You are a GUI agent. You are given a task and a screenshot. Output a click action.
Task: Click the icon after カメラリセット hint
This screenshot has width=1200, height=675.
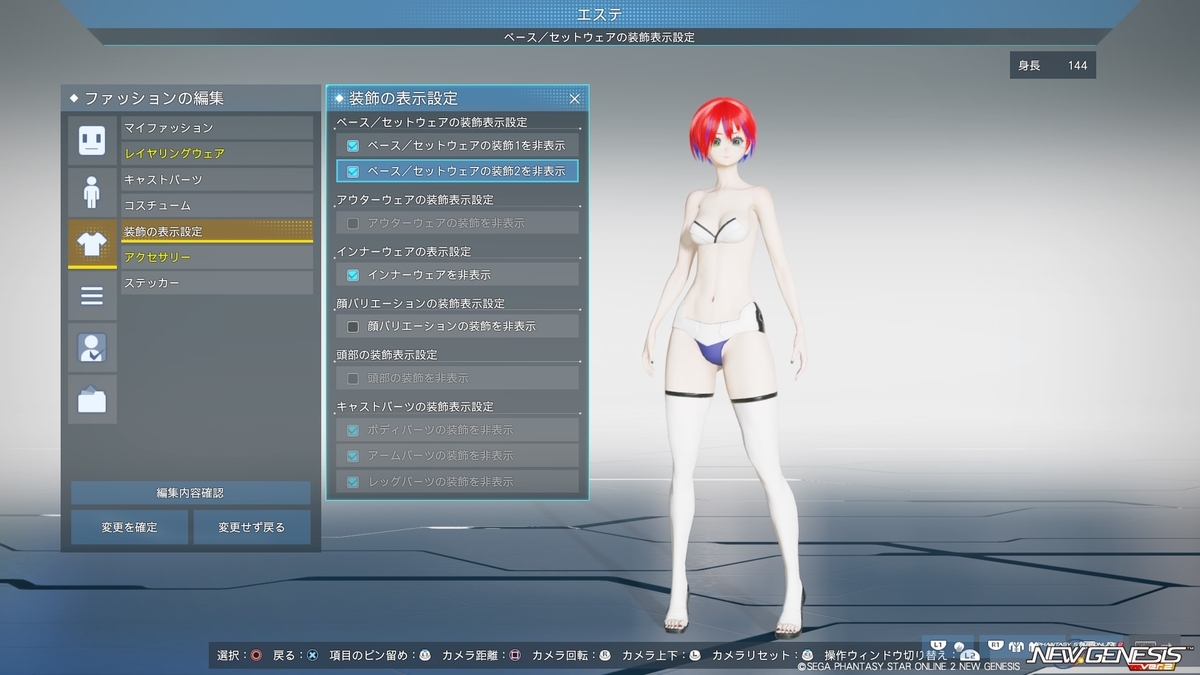click(x=808, y=656)
